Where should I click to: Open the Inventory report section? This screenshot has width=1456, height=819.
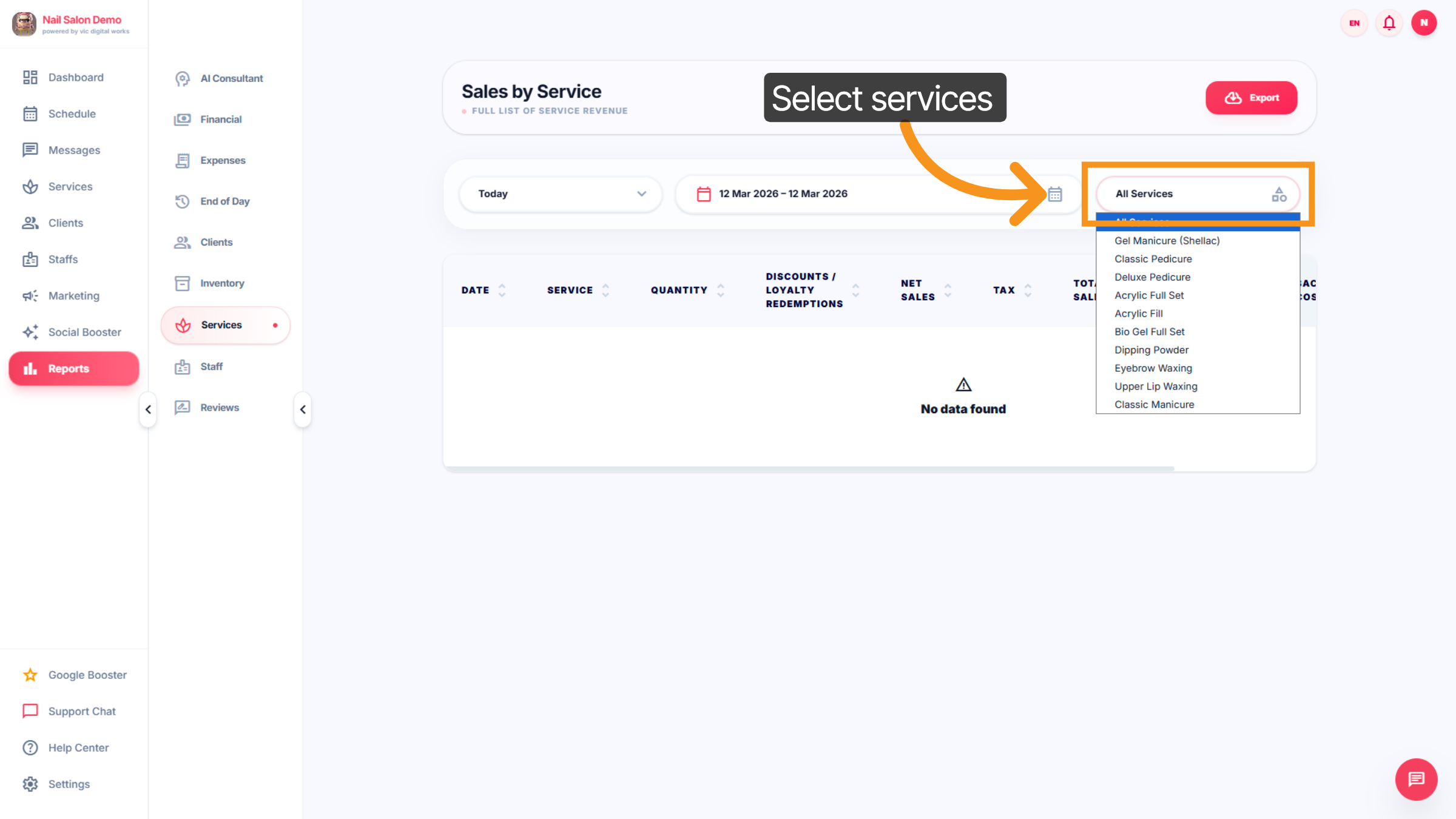(222, 283)
